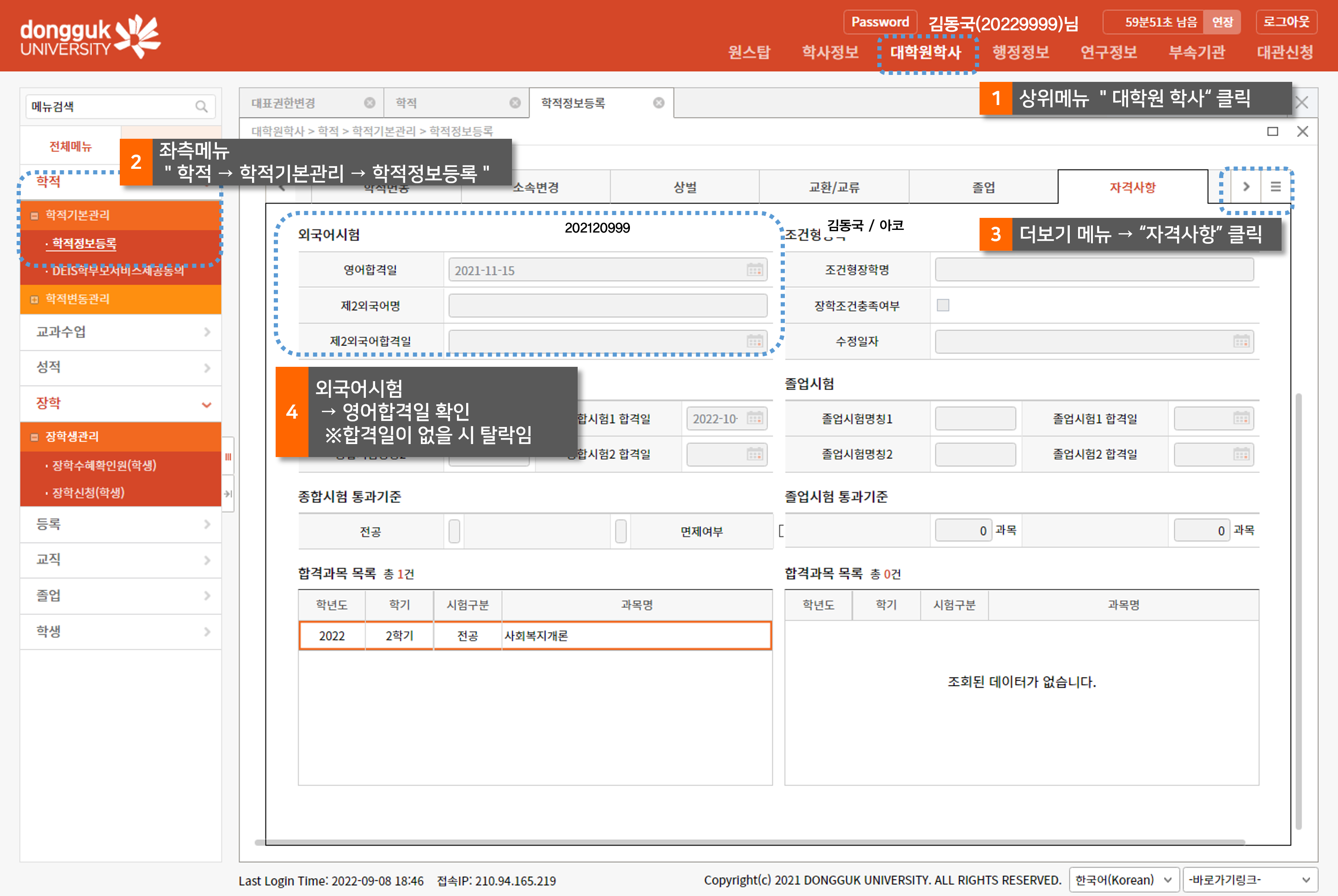Click the sidebar drag handle icon
Image resolution: width=1338 pixels, height=896 pixels.
coord(228,457)
